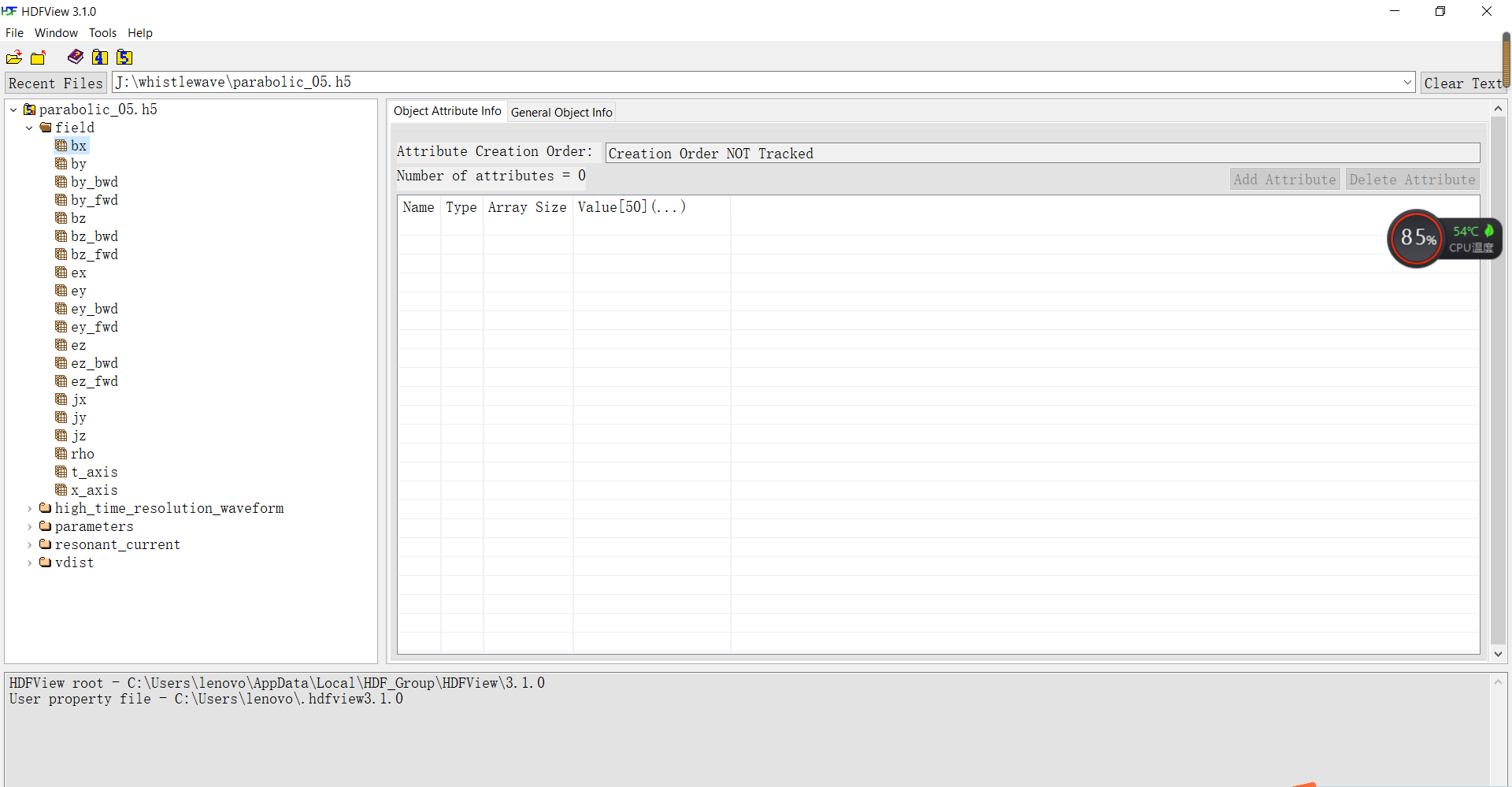Close the file with the Close folder icon
Image resolution: width=1512 pixels, height=787 pixels.
pyautogui.click(x=37, y=57)
